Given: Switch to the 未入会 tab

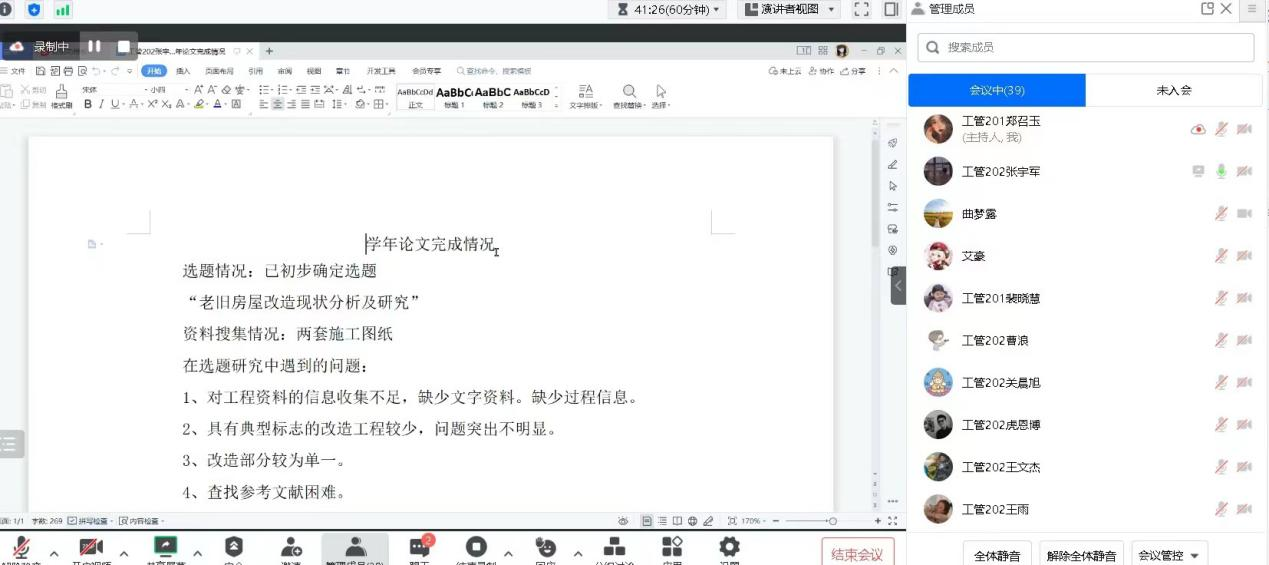Looking at the screenshot, I should tap(1173, 90).
